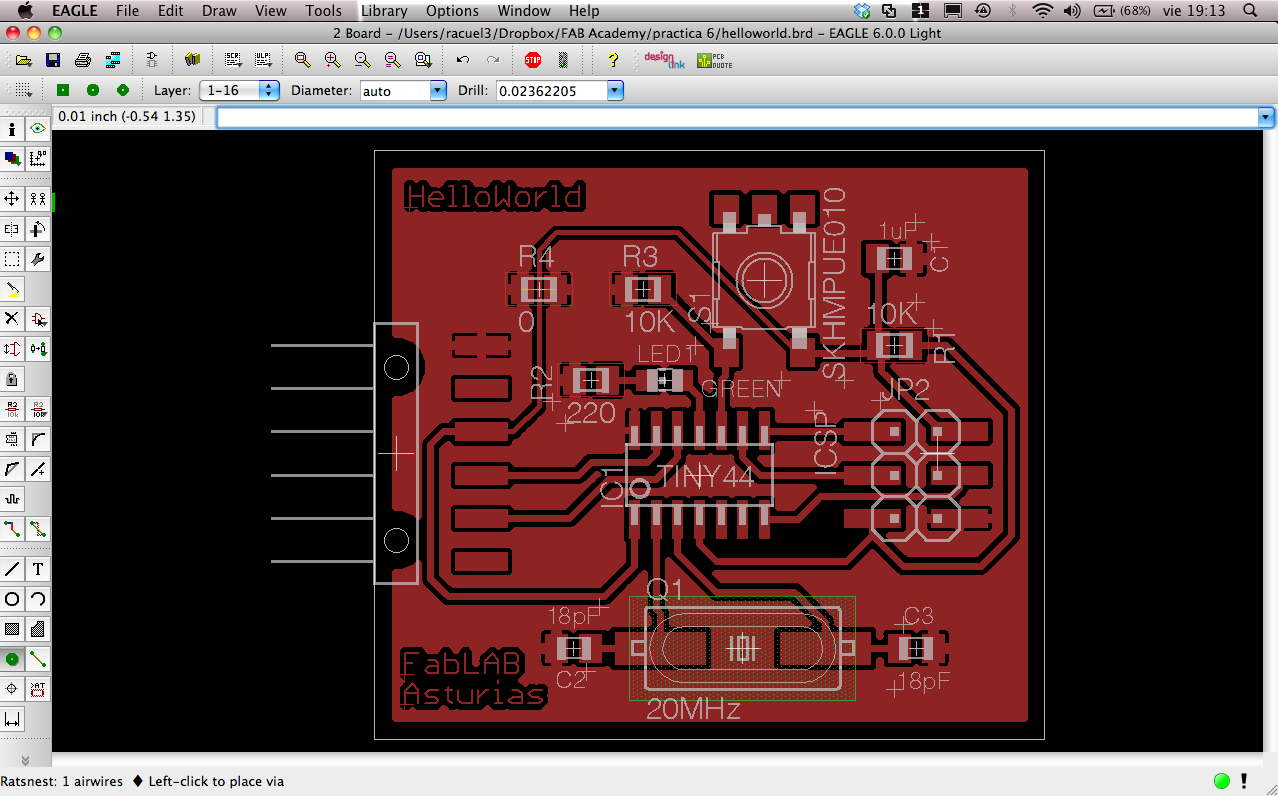Open the Library menu
Viewport: 1278px width, 796px height.
[x=384, y=11]
